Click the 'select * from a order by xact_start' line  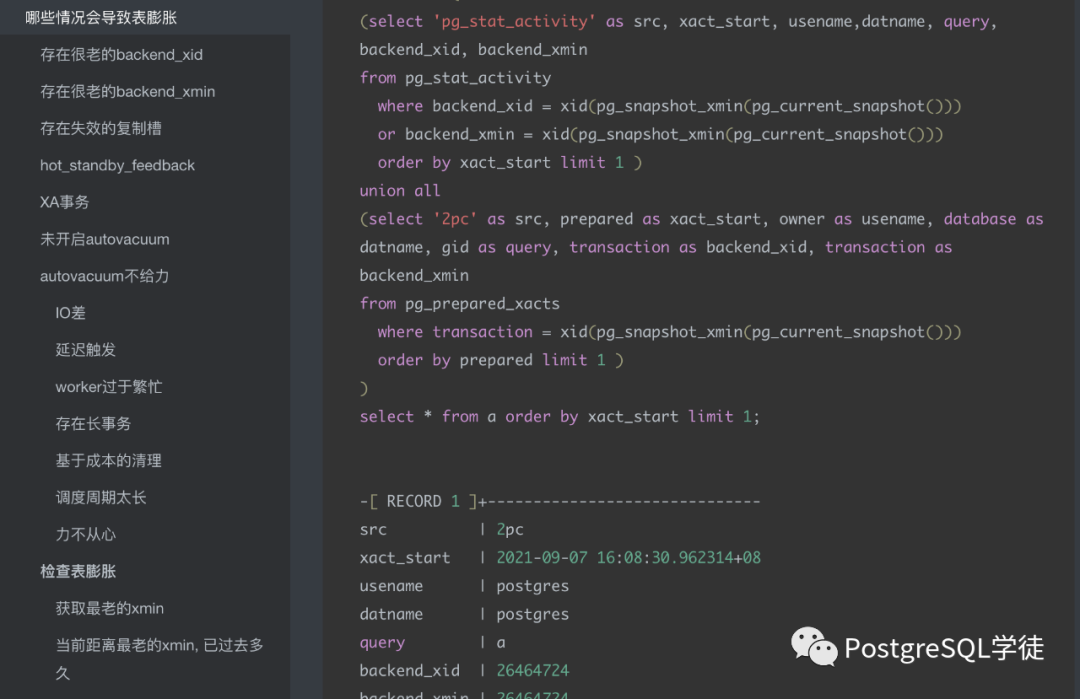click(x=559, y=417)
